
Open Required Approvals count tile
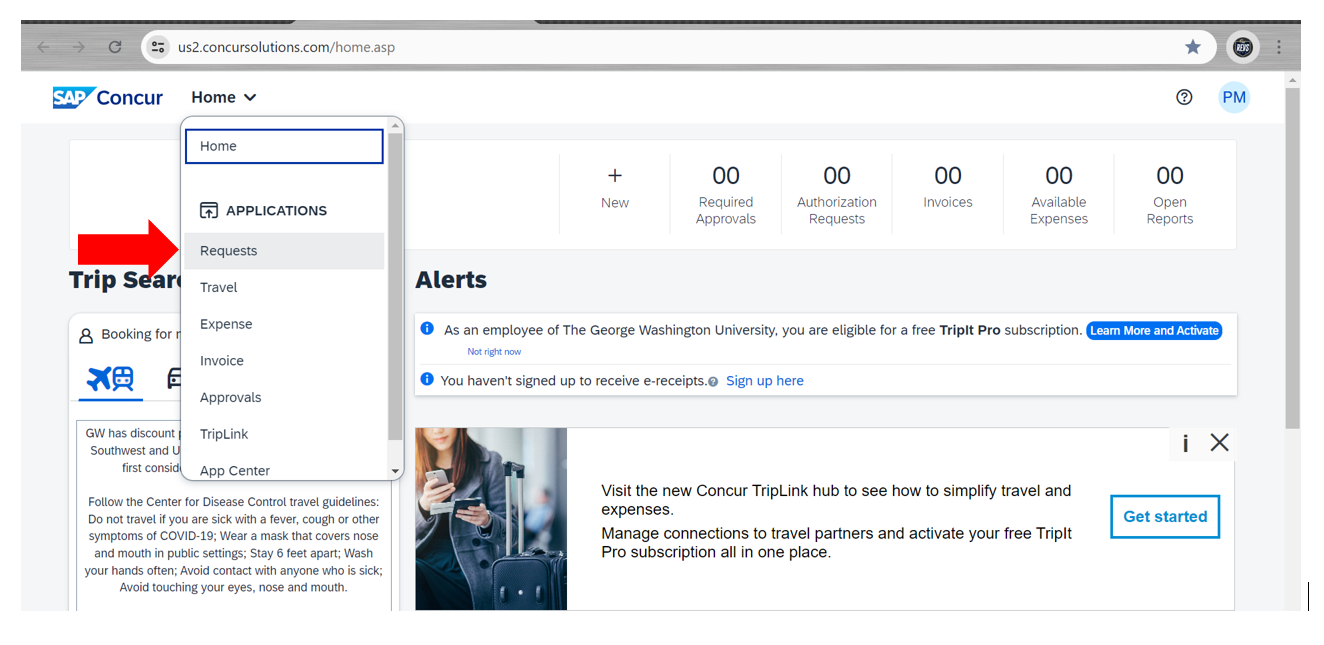726,195
